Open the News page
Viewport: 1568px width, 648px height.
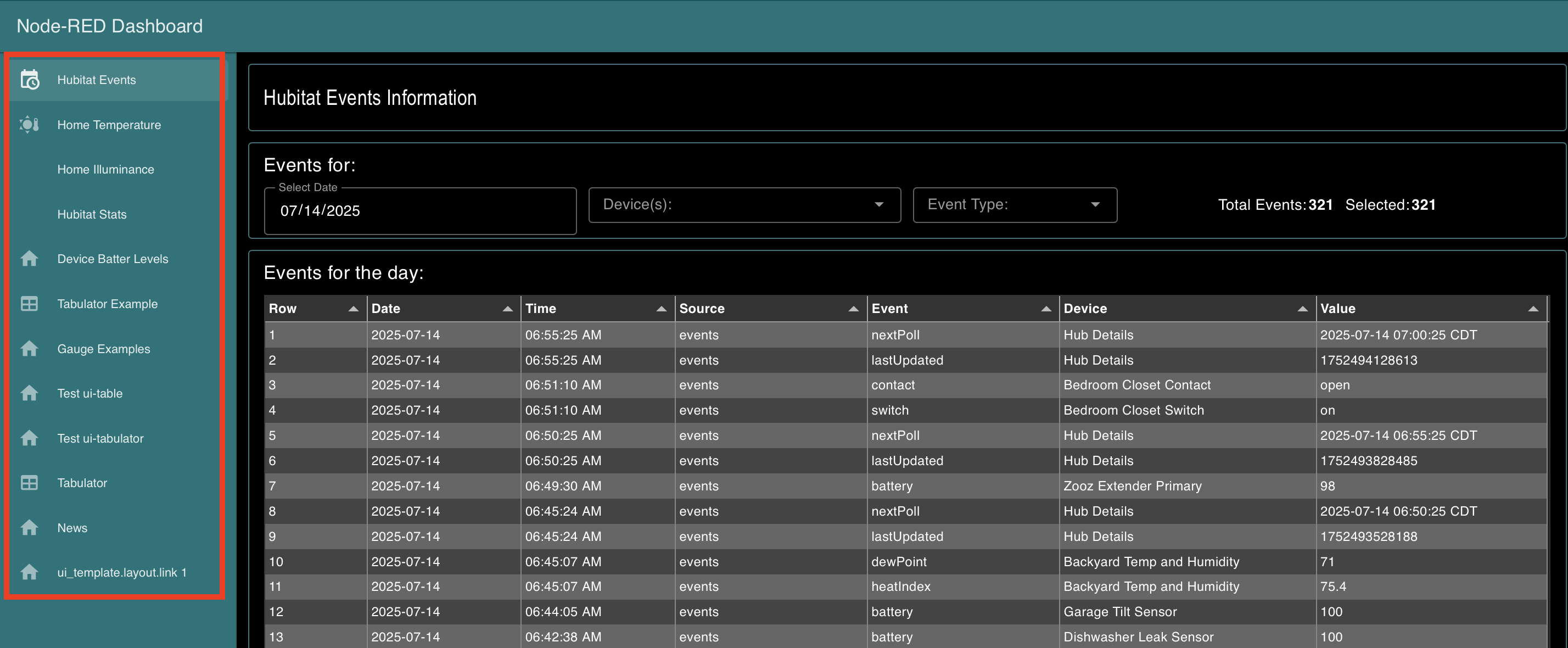pyautogui.click(x=114, y=528)
